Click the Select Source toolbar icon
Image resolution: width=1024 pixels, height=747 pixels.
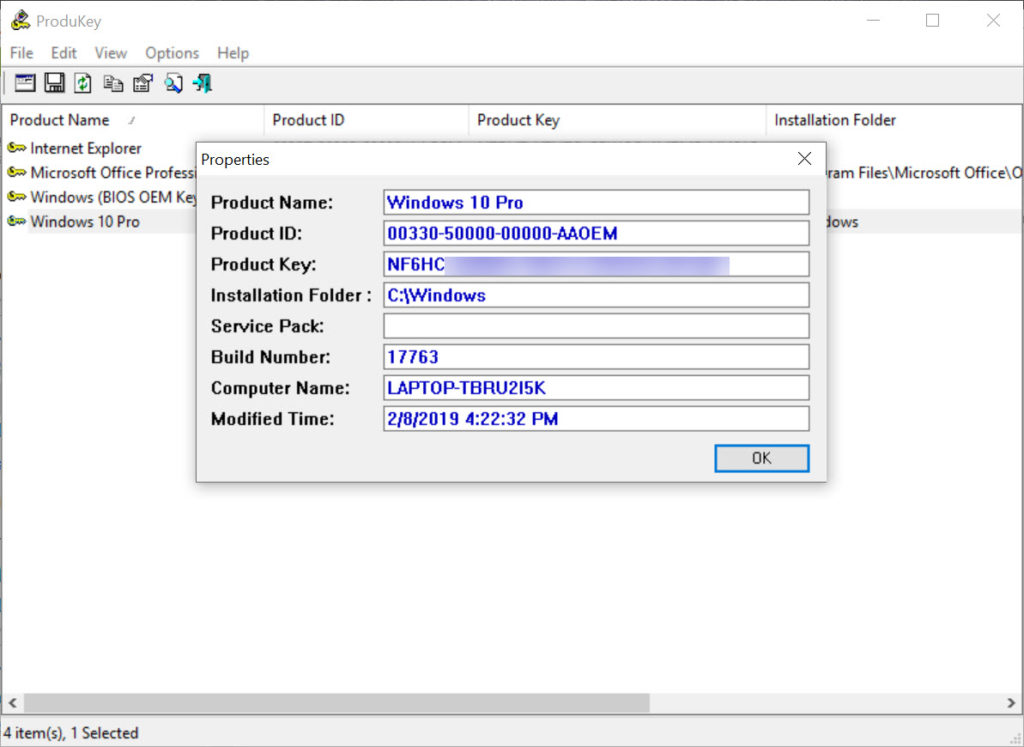[x=25, y=83]
